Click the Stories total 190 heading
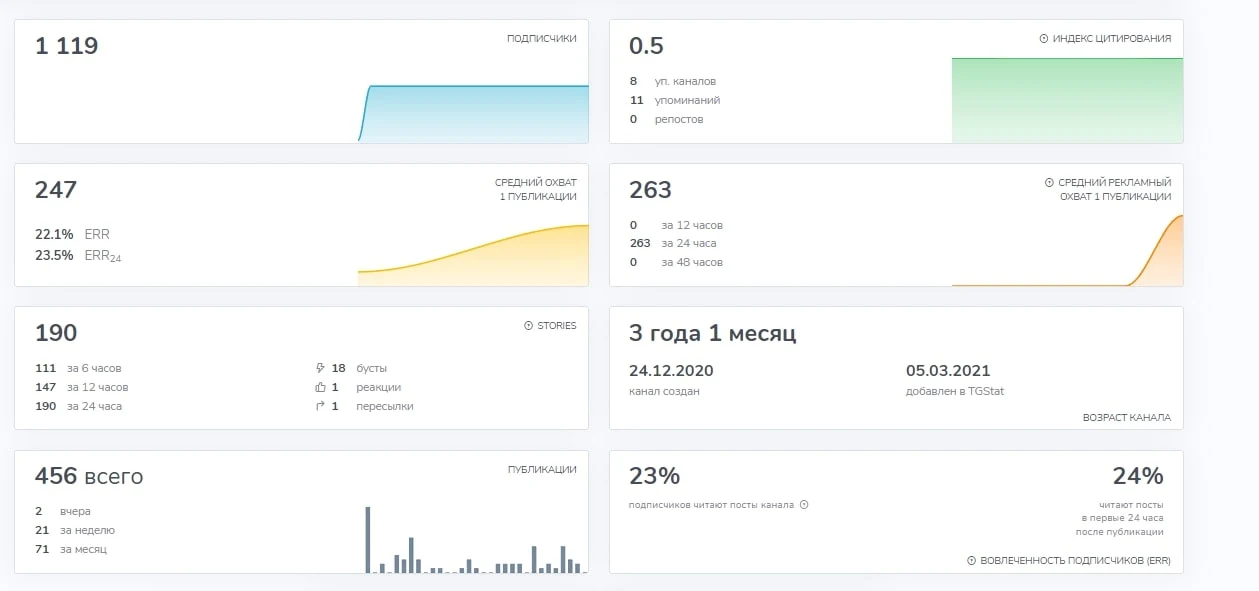The height and width of the screenshot is (591, 1259). coord(56,333)
